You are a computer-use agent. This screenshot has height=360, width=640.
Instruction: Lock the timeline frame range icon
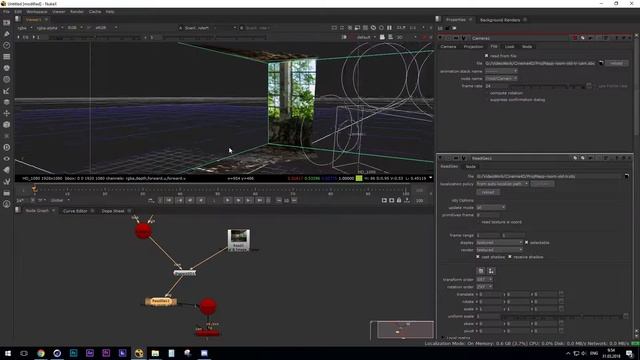(x=399, y=200)
